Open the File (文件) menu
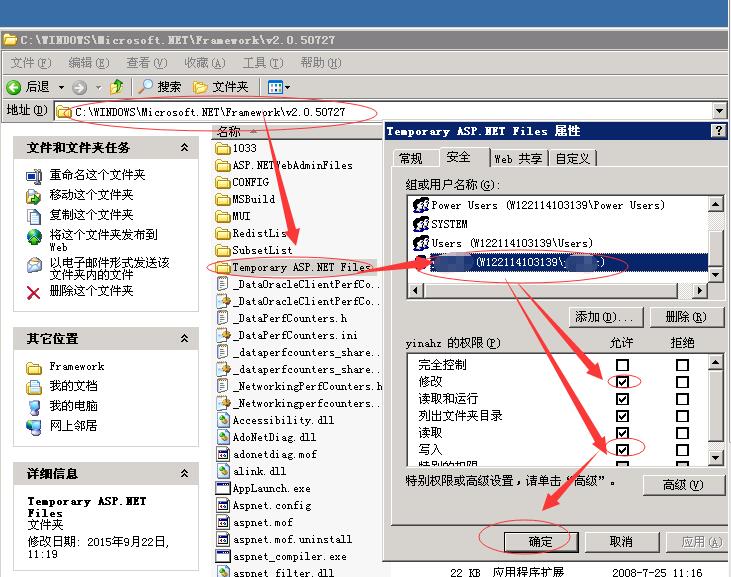Viewport: 731px width, 577px height. click(x=31, y=62)
